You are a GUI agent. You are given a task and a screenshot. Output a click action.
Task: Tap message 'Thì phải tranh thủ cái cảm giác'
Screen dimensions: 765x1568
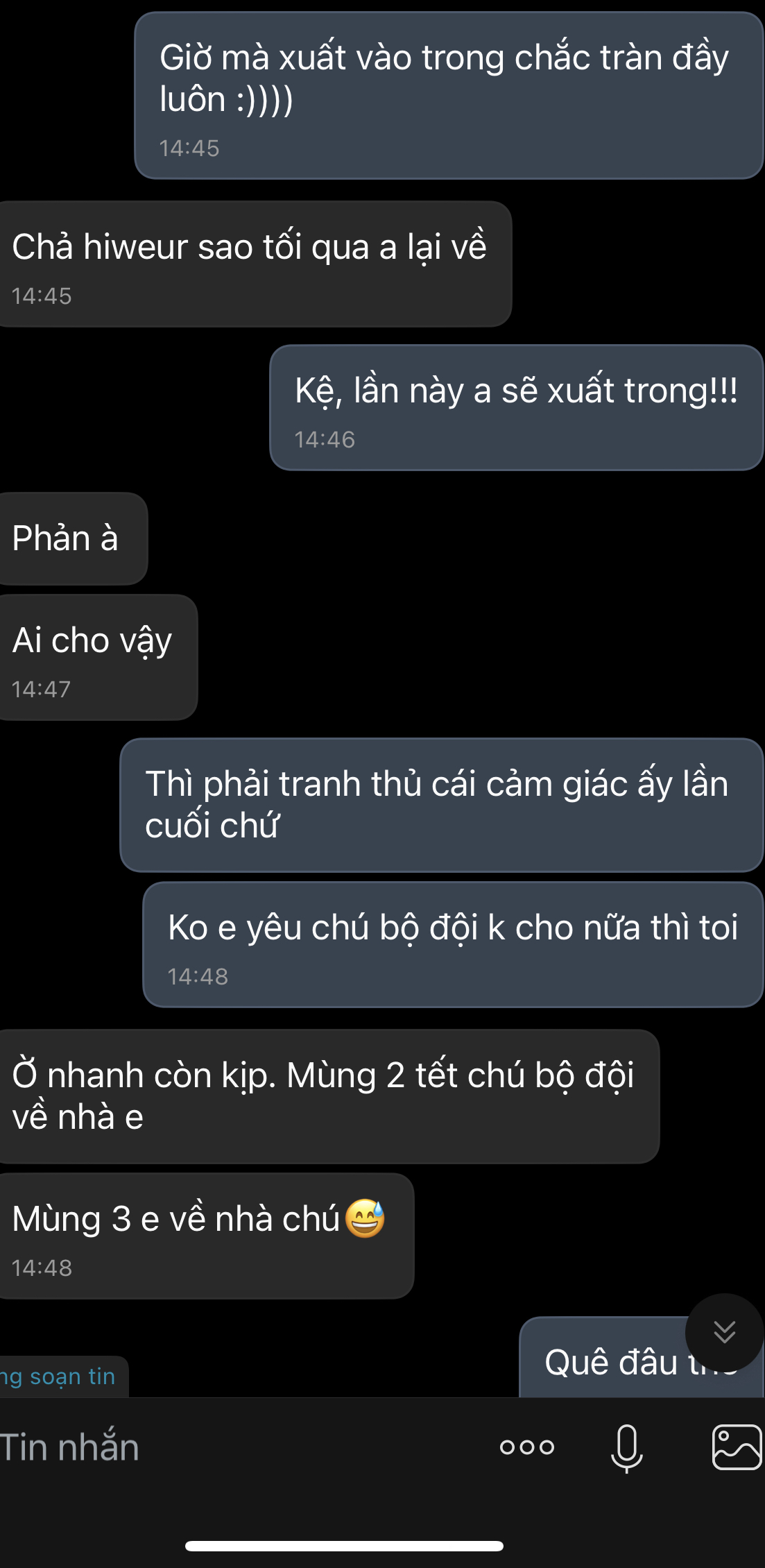pos(442,805)
